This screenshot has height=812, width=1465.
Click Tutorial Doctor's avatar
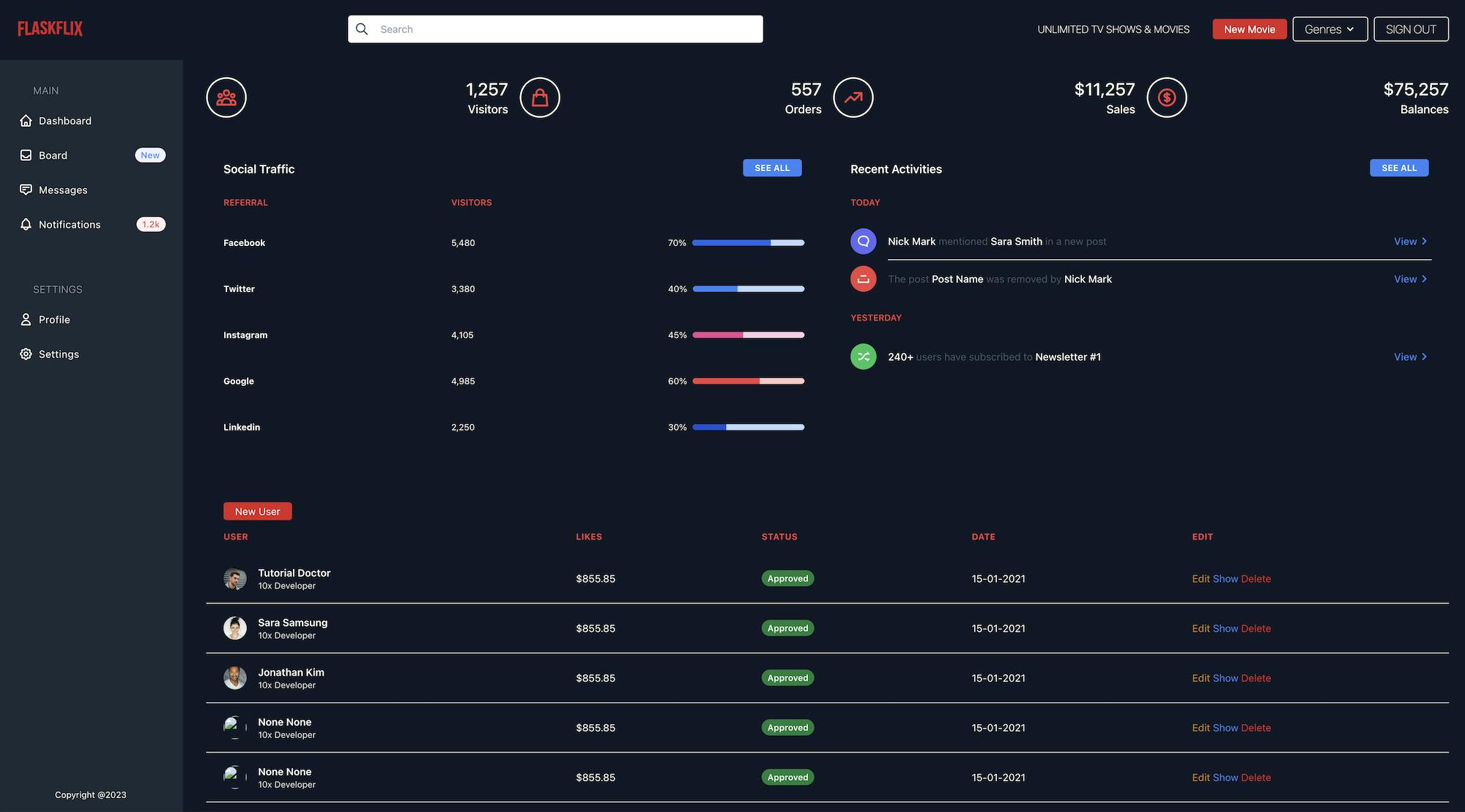click(x=235, y=578)
